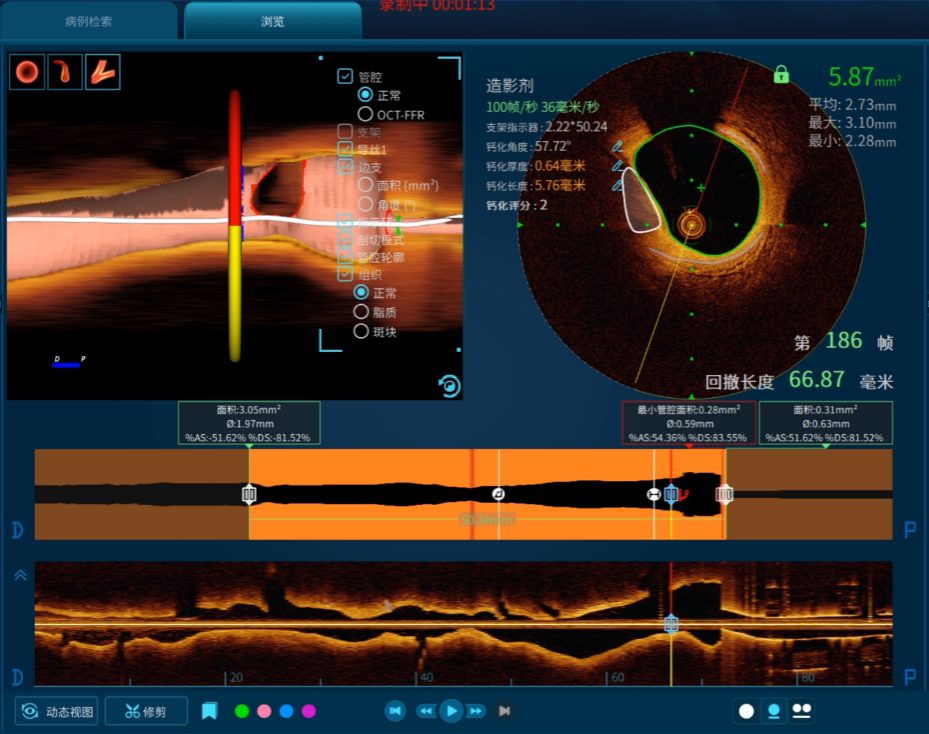
Task: Expand the longitudinal view with double chevron
Action: tap(19, 575)
